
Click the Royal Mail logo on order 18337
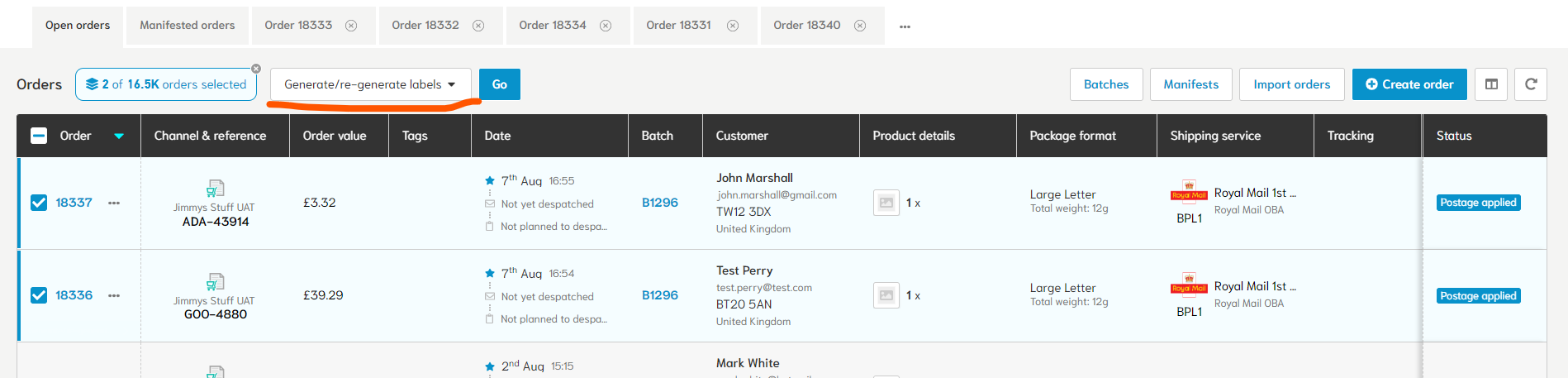click(x=1189, y=193)
